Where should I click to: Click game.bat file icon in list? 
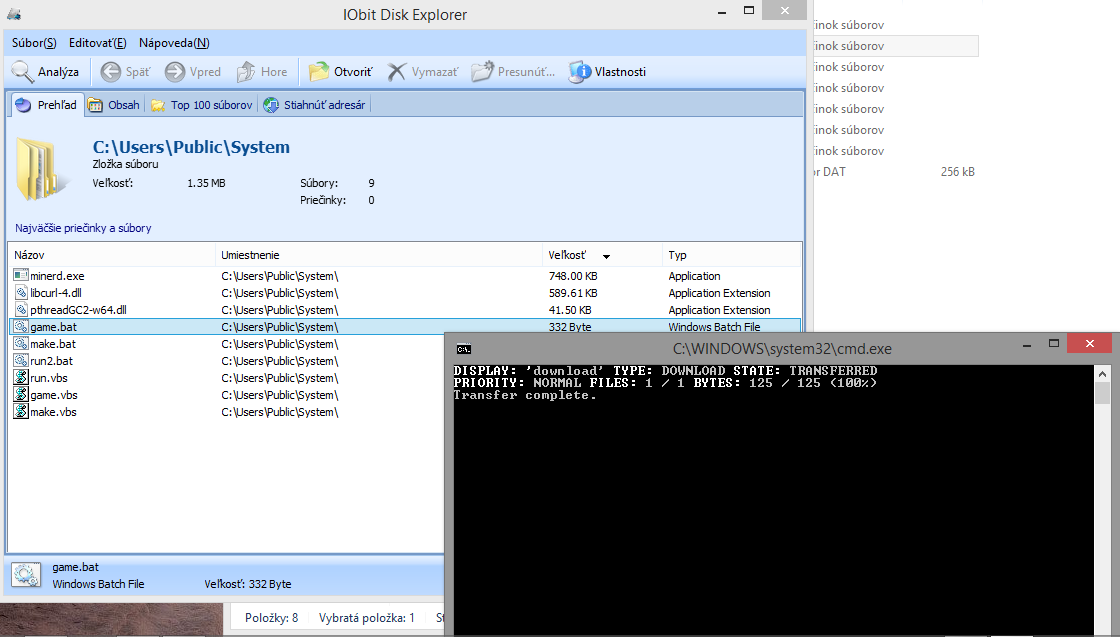(21, 327)
